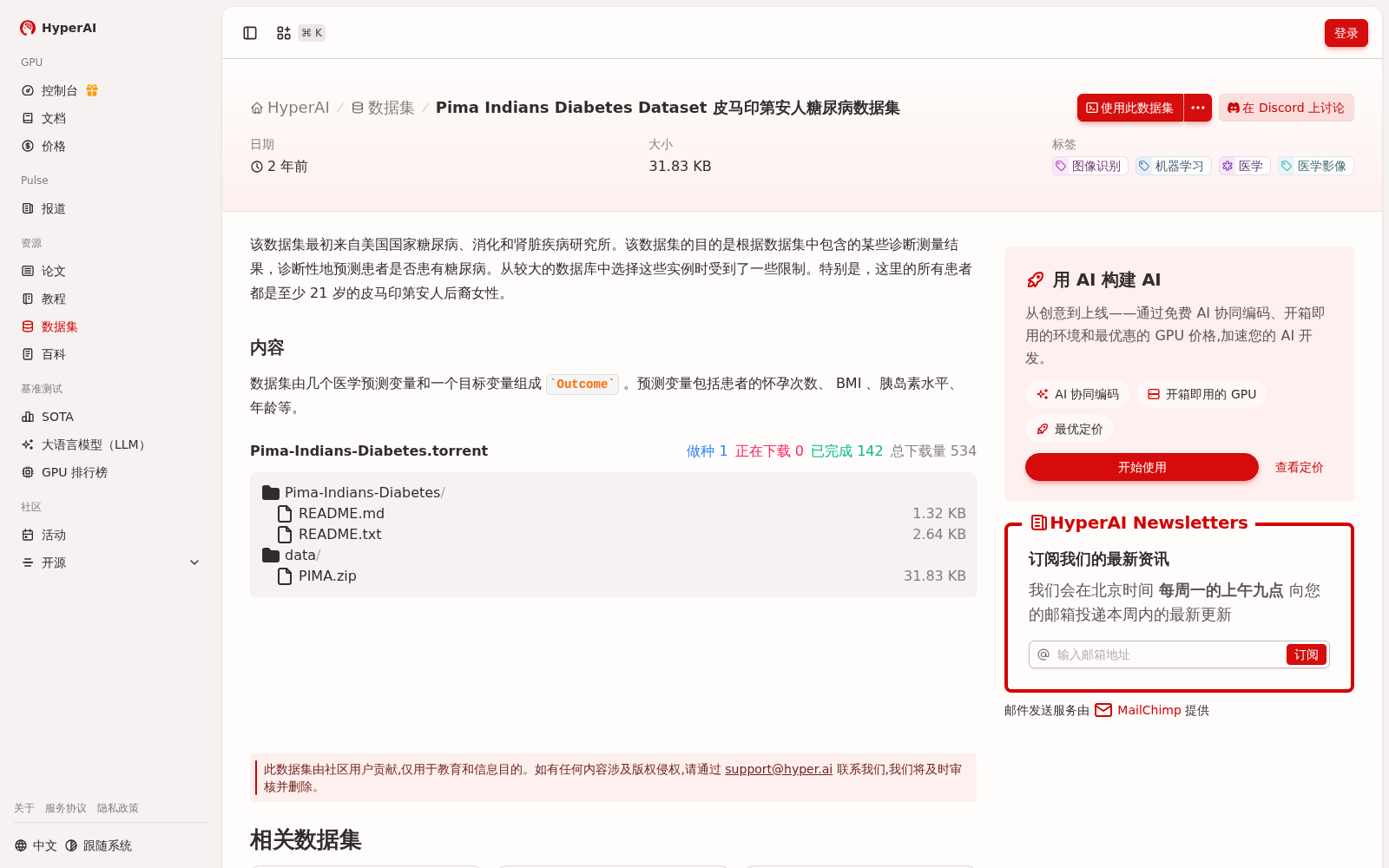Screen dimensions: 1389x868
Task: Click 总下载量 534 stat
Action: pyautogui.click(x=933, y=450)
